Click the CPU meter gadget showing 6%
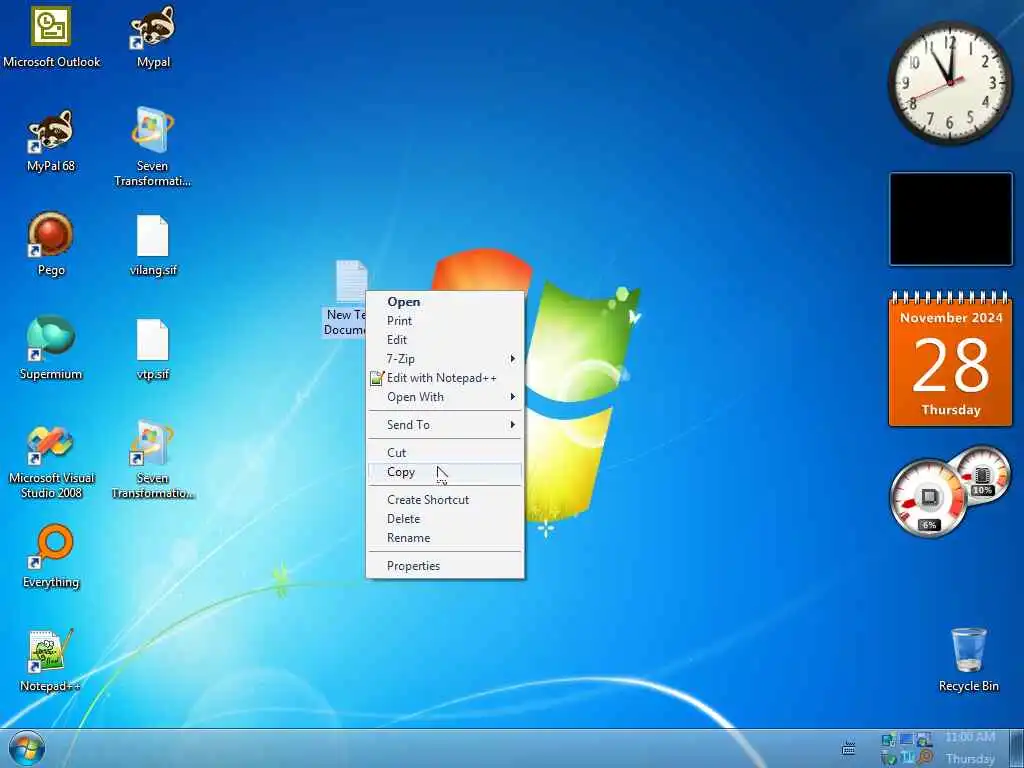 click(928, 498)
